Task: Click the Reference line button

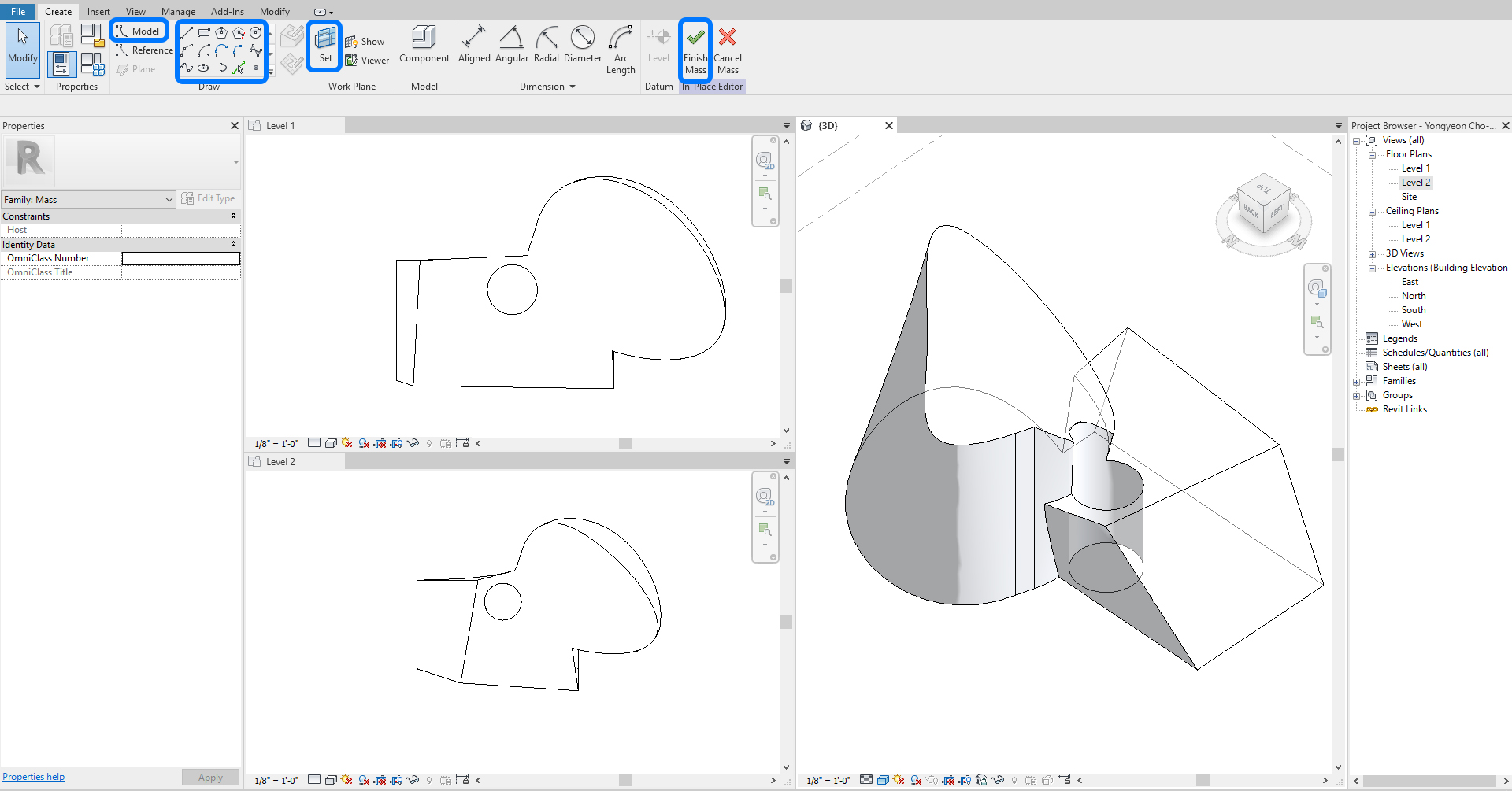Action: [x=144, y=50]
